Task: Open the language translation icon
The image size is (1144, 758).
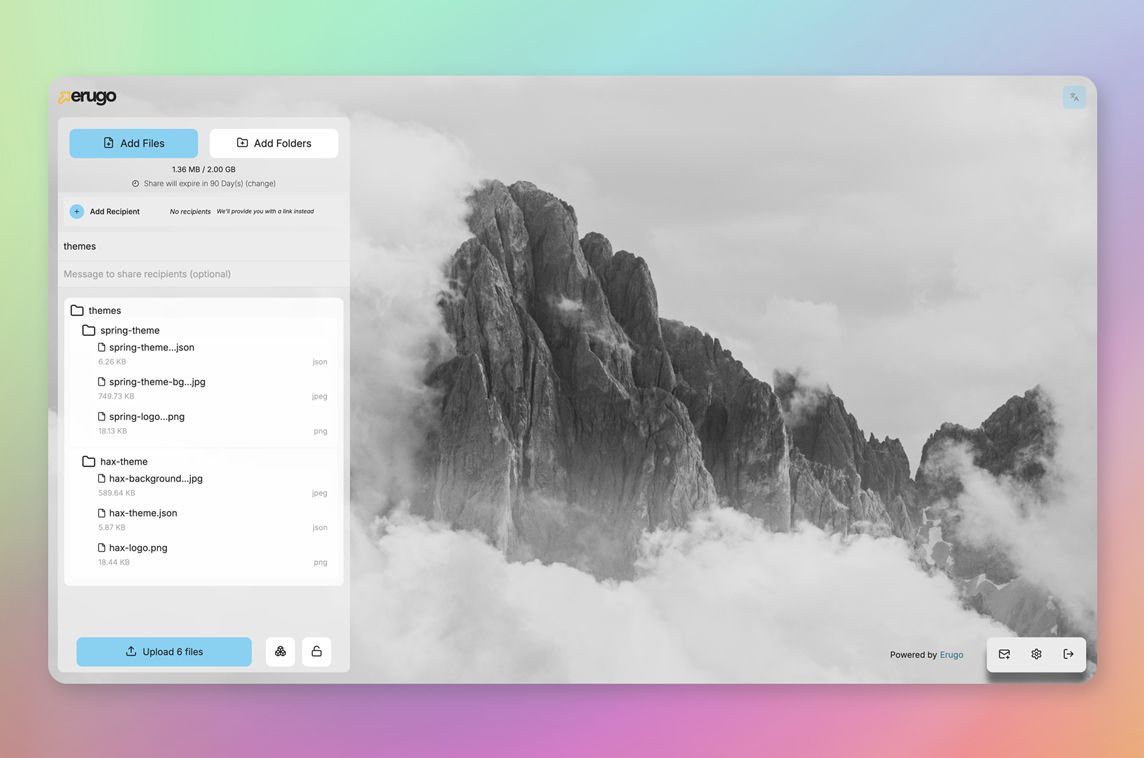Action: point(1074,97)
